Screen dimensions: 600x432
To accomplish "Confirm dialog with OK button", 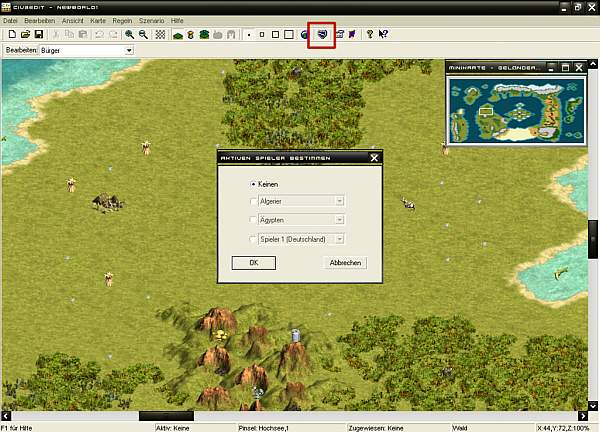I will coord(254,263).
